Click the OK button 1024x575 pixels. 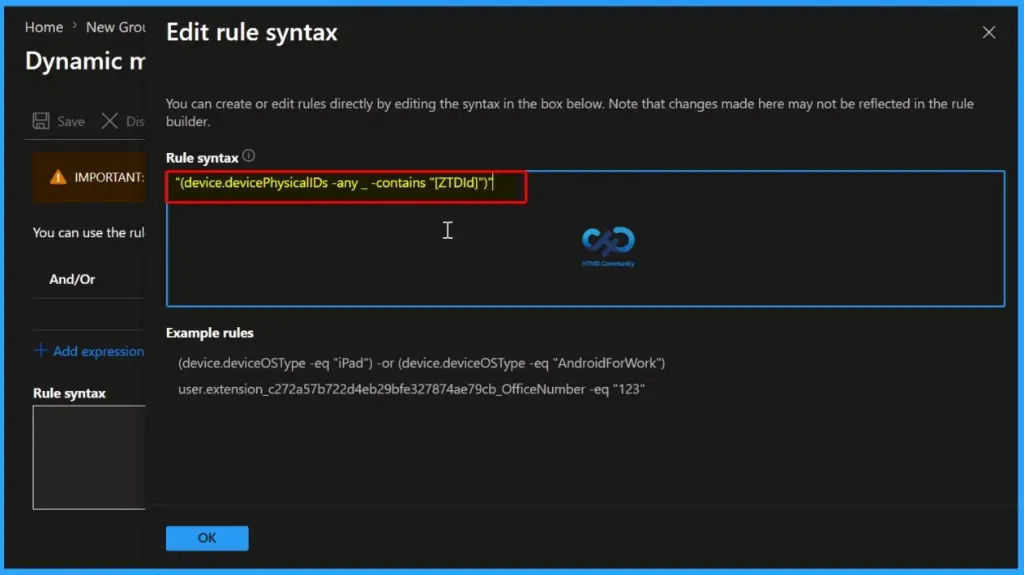(x=207, y=538)
